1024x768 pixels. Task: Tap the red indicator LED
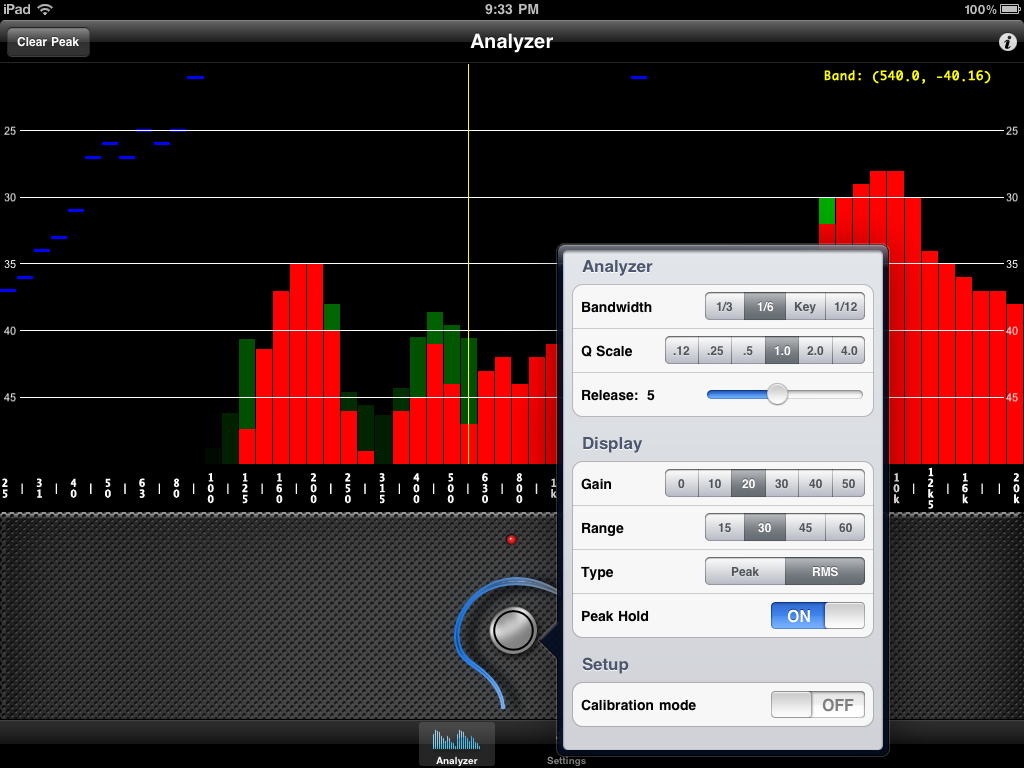click(x=512, y=540)
